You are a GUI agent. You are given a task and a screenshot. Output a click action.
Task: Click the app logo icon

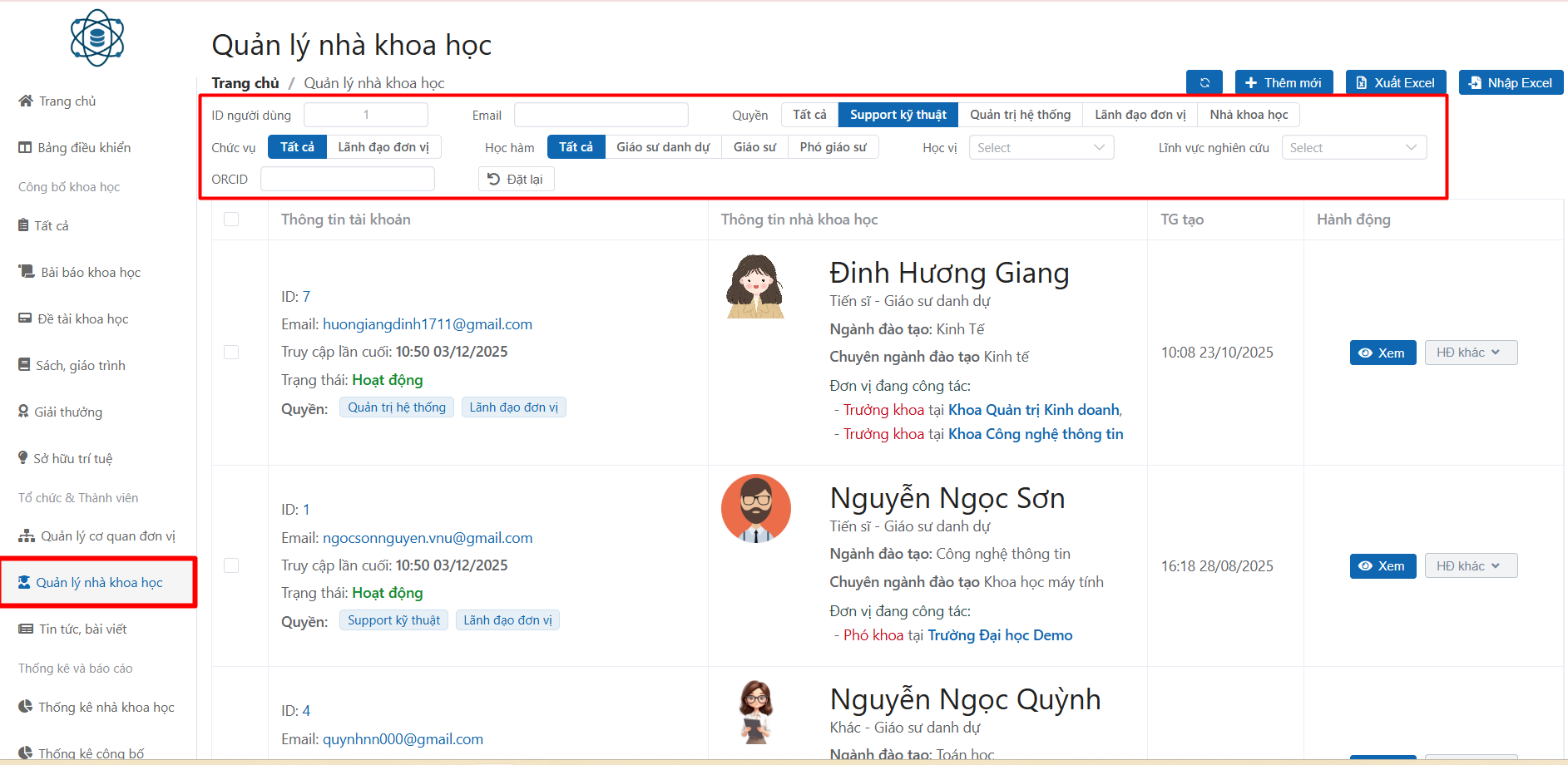97,38
